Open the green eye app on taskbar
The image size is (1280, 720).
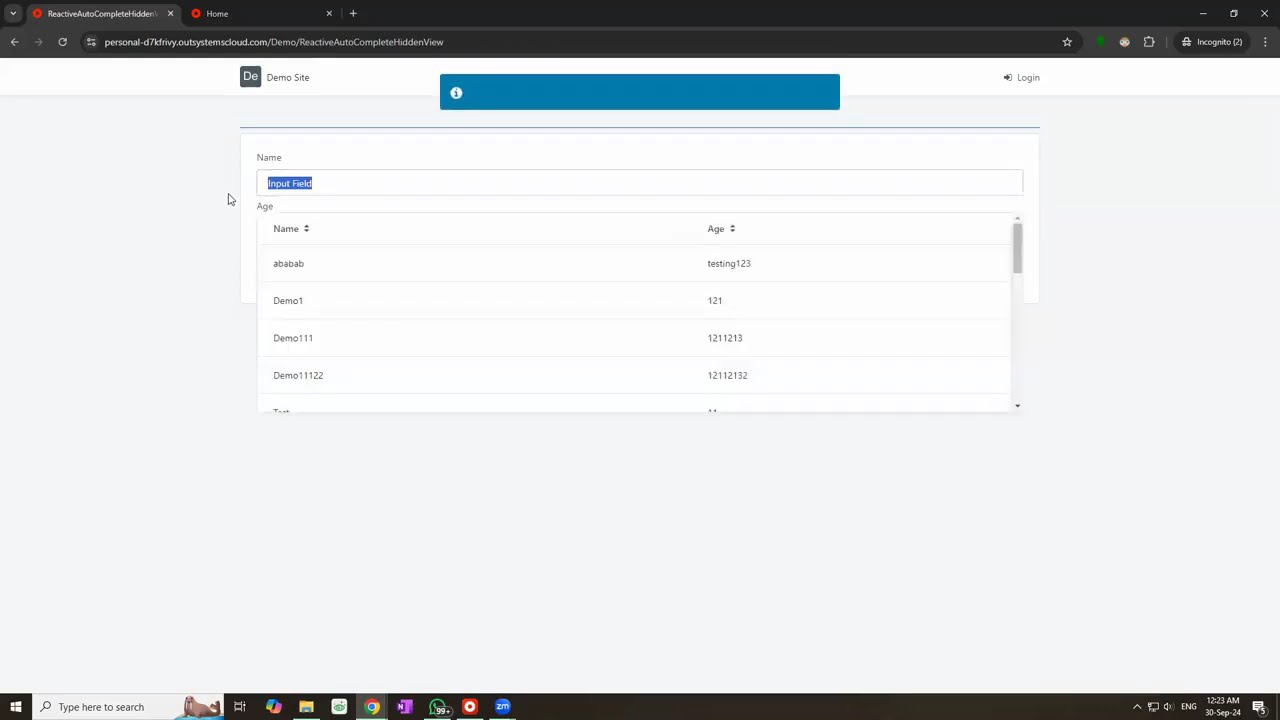(x=339, y=707)
